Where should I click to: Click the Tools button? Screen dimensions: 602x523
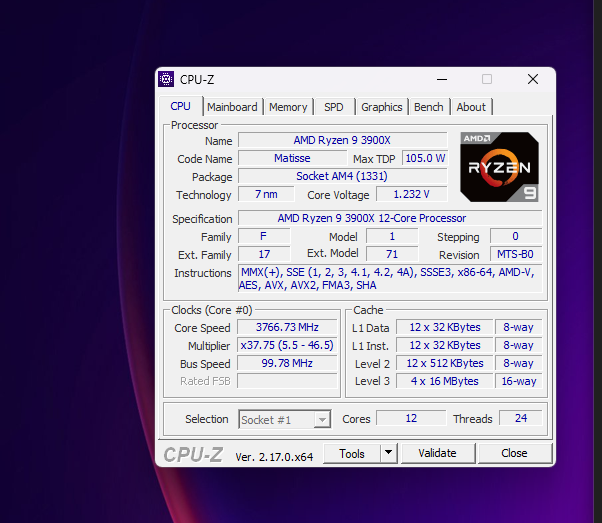pyautogui.click(x=352, y=453)
